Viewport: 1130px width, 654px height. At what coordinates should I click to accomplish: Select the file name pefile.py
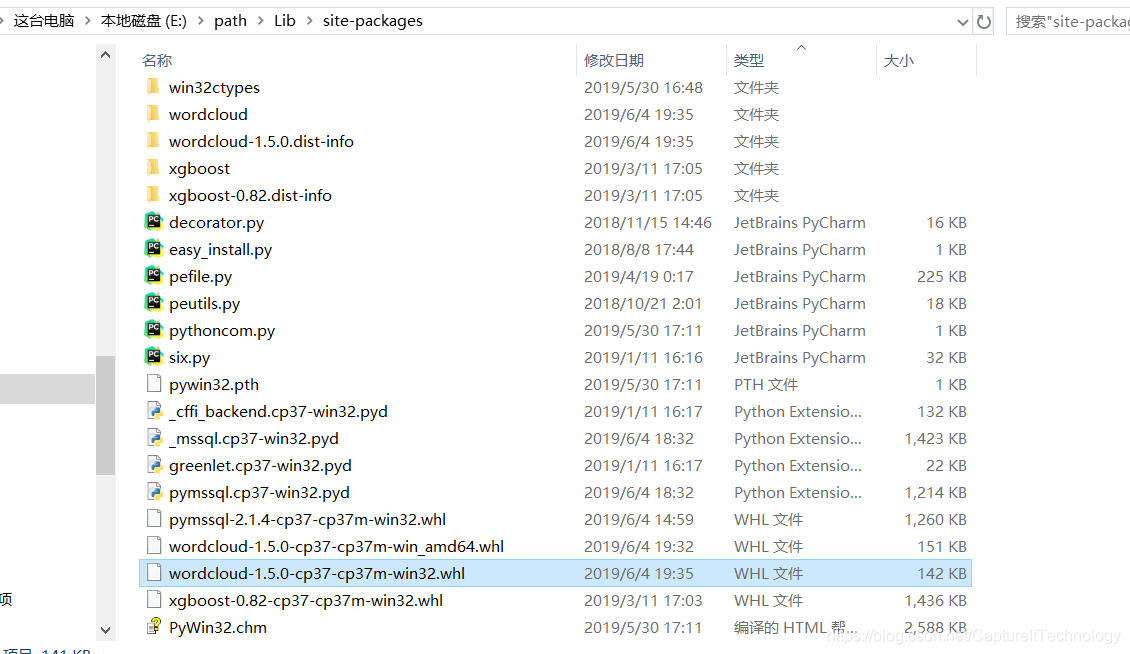(x=200, y=277)
